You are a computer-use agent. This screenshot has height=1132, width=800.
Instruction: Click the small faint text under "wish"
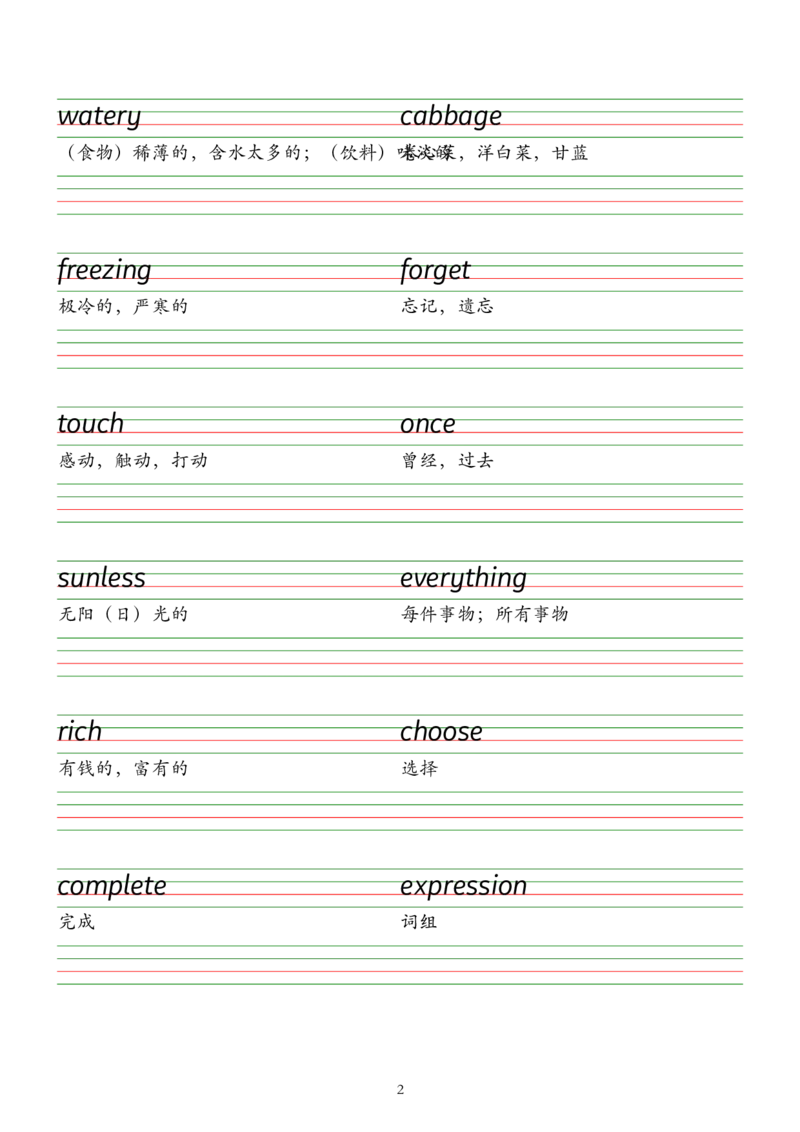point(110,761)
